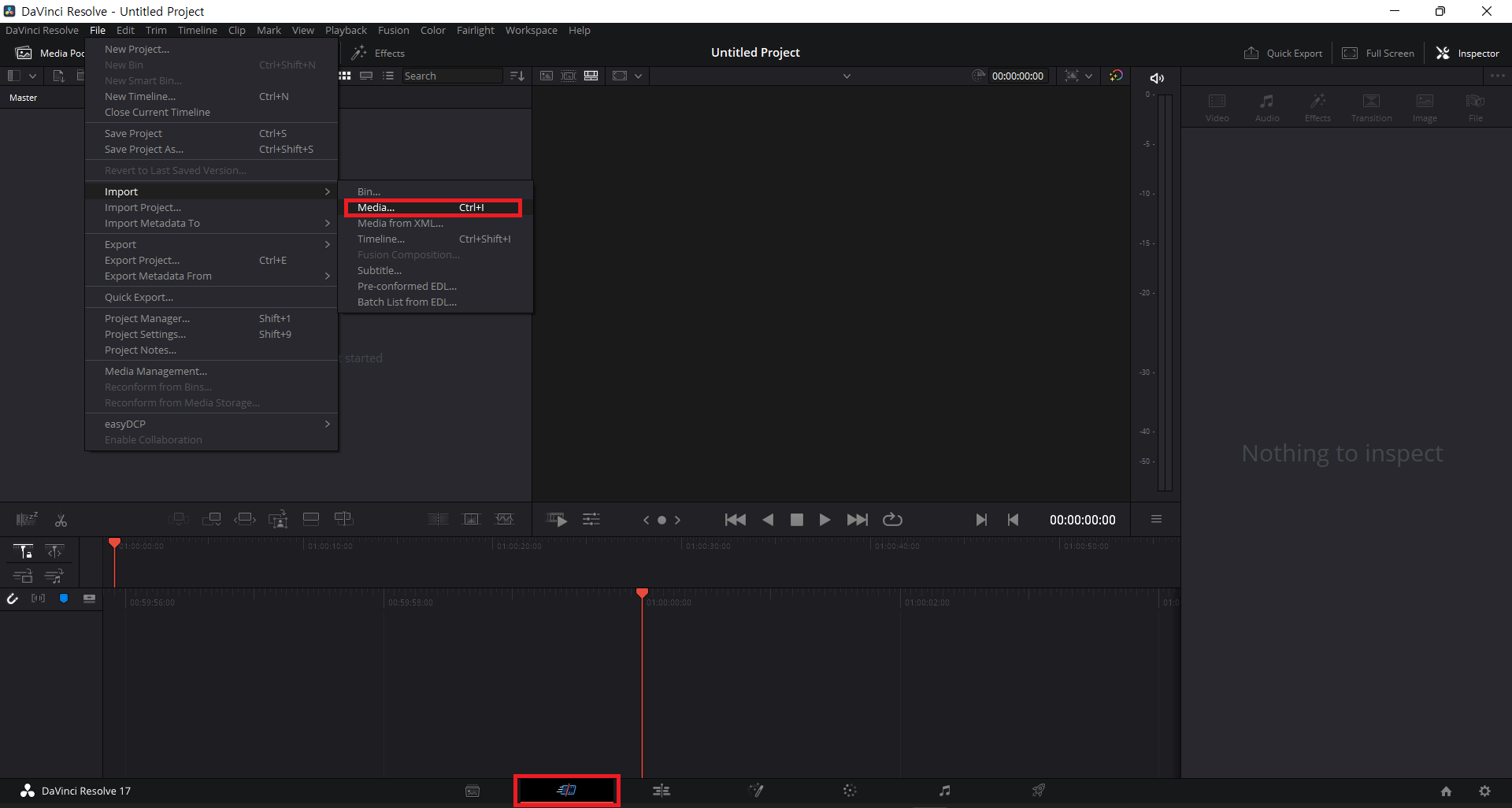
Task: Toggle thumbnail view in media pool
Action: [x=345, y=76]
